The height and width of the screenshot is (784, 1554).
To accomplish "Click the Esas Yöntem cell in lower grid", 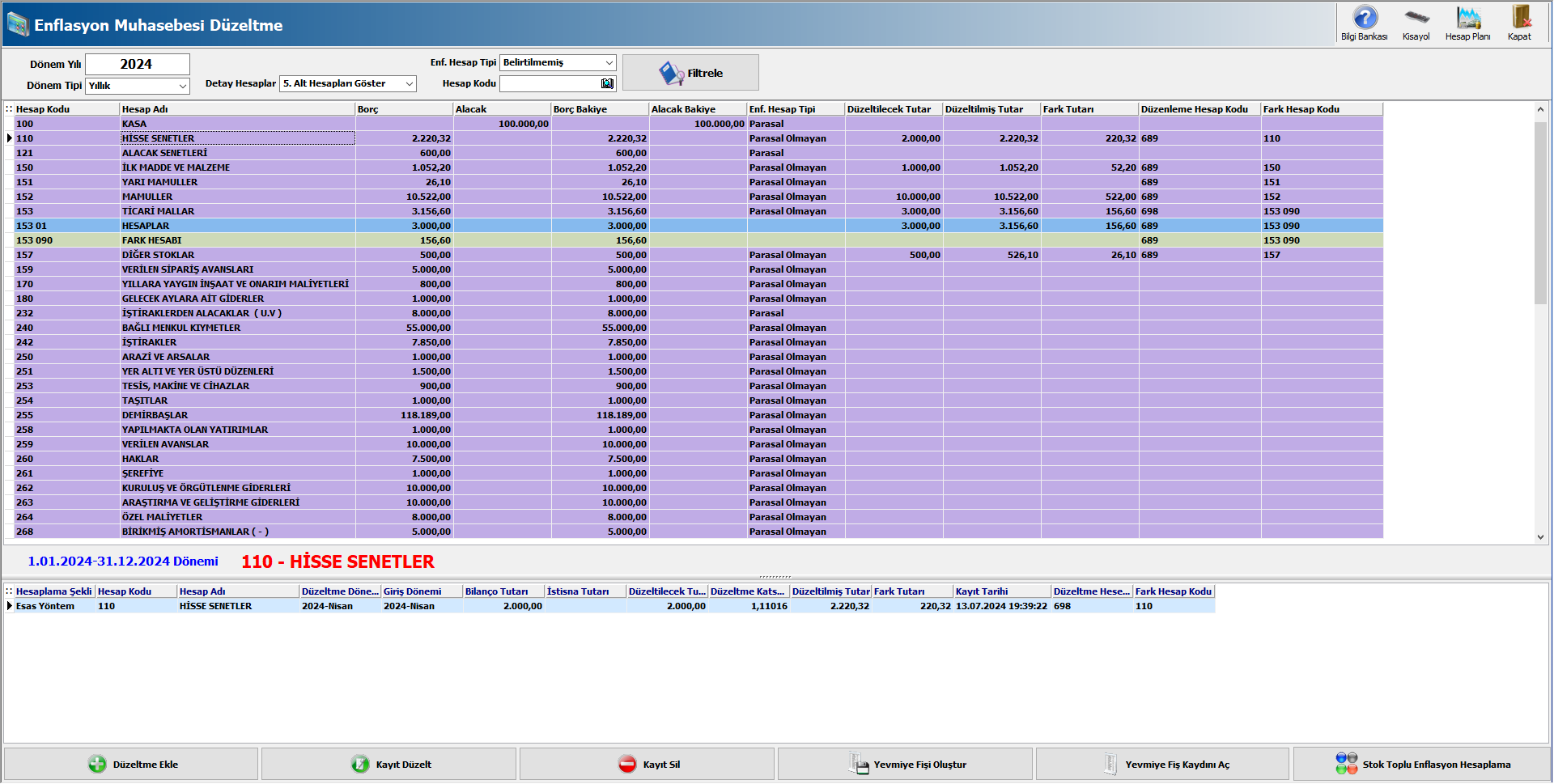I will coord(54,606).
